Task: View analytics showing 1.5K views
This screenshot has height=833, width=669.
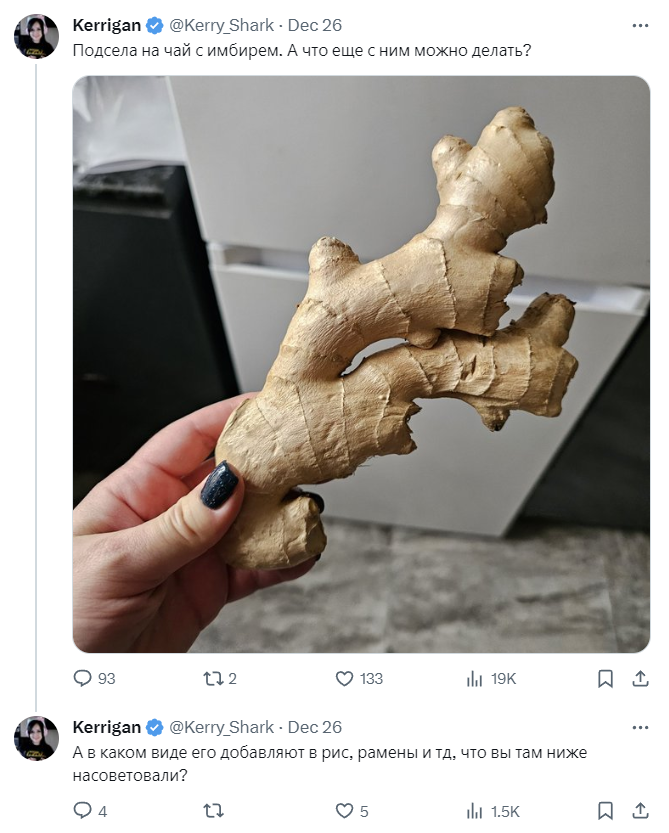Action: (493, 811)
